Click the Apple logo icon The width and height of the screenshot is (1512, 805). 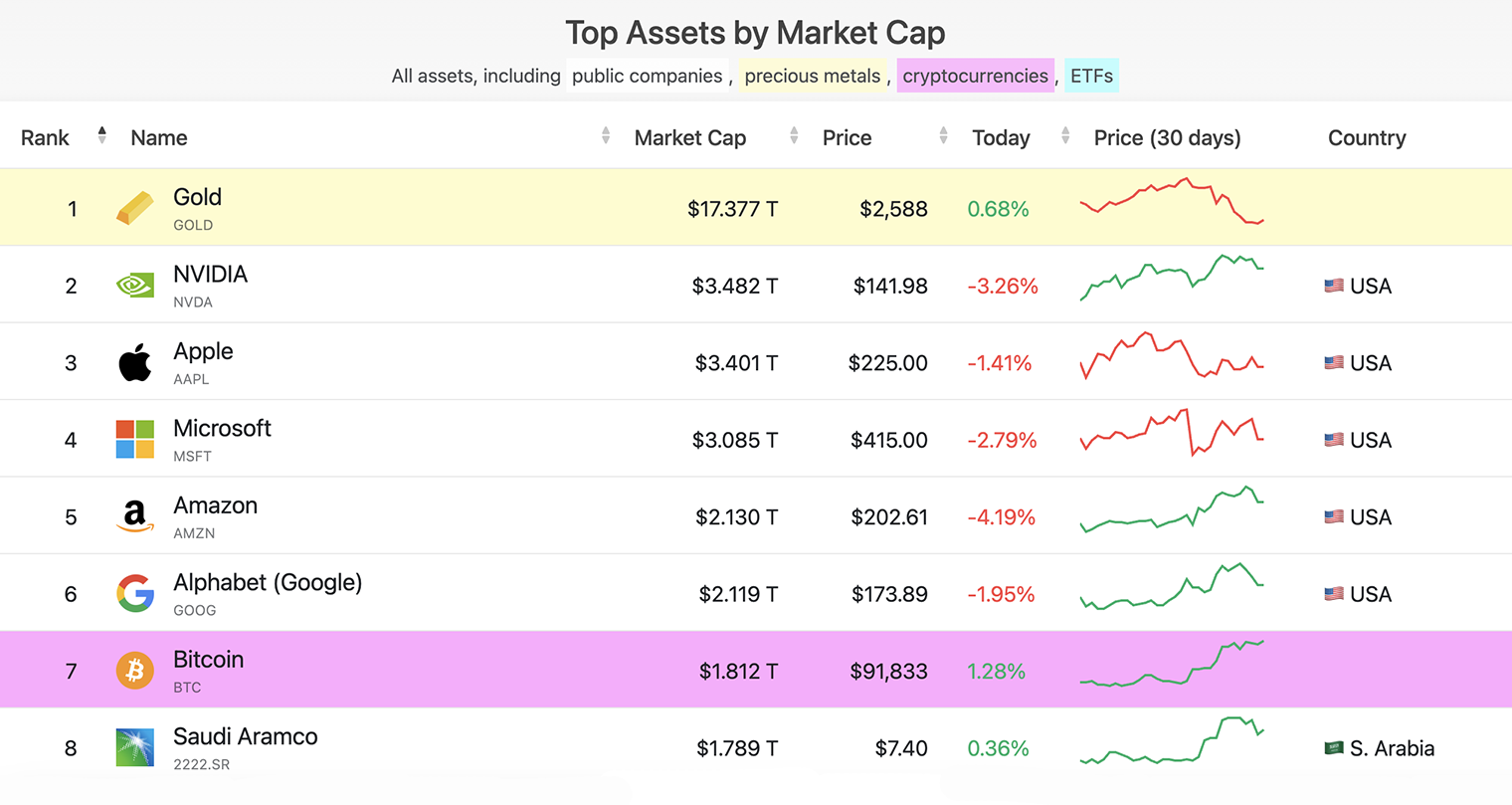(x=135, y=362)
